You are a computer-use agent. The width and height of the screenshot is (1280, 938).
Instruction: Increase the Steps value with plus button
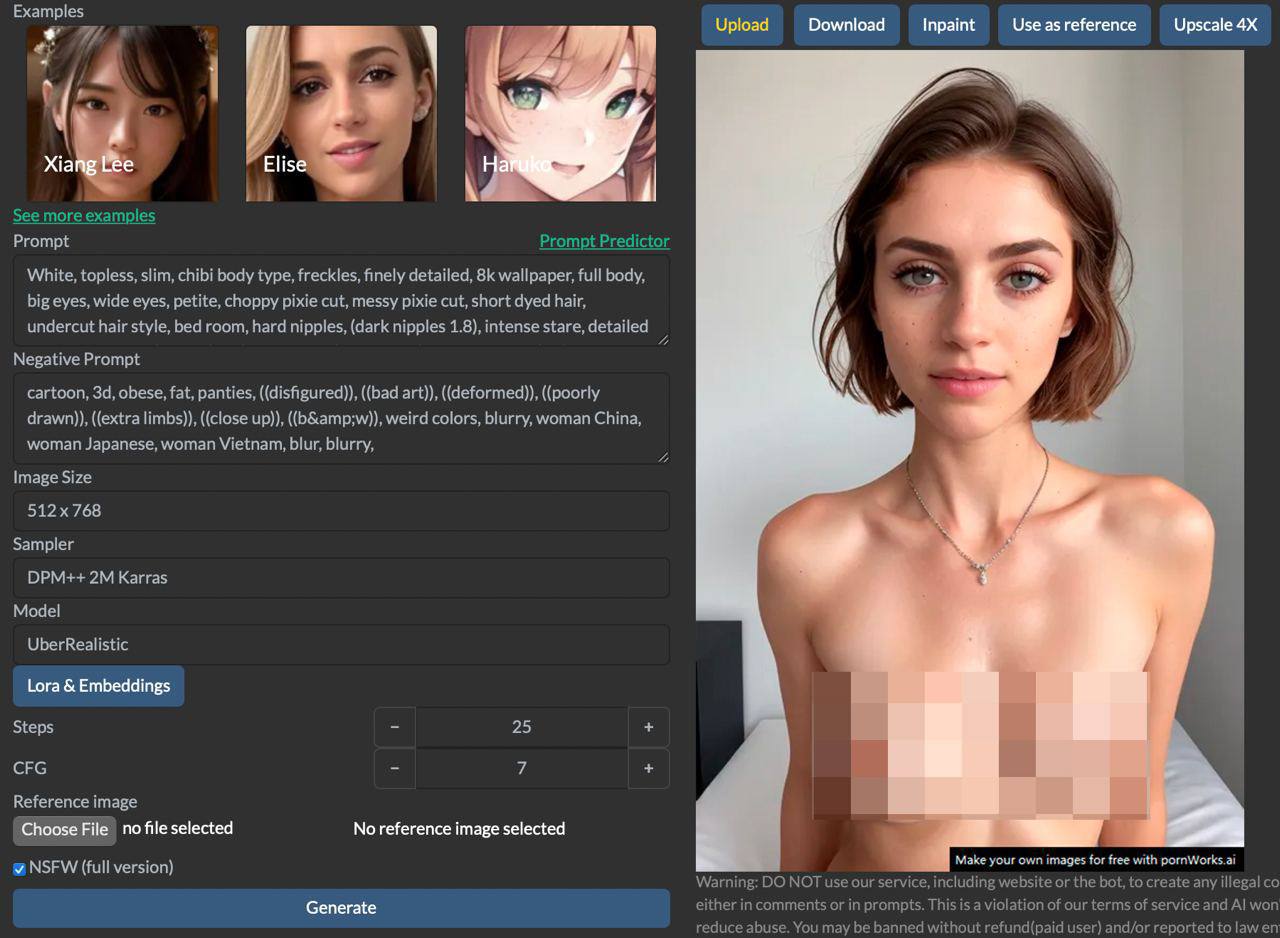pos(648,727)
